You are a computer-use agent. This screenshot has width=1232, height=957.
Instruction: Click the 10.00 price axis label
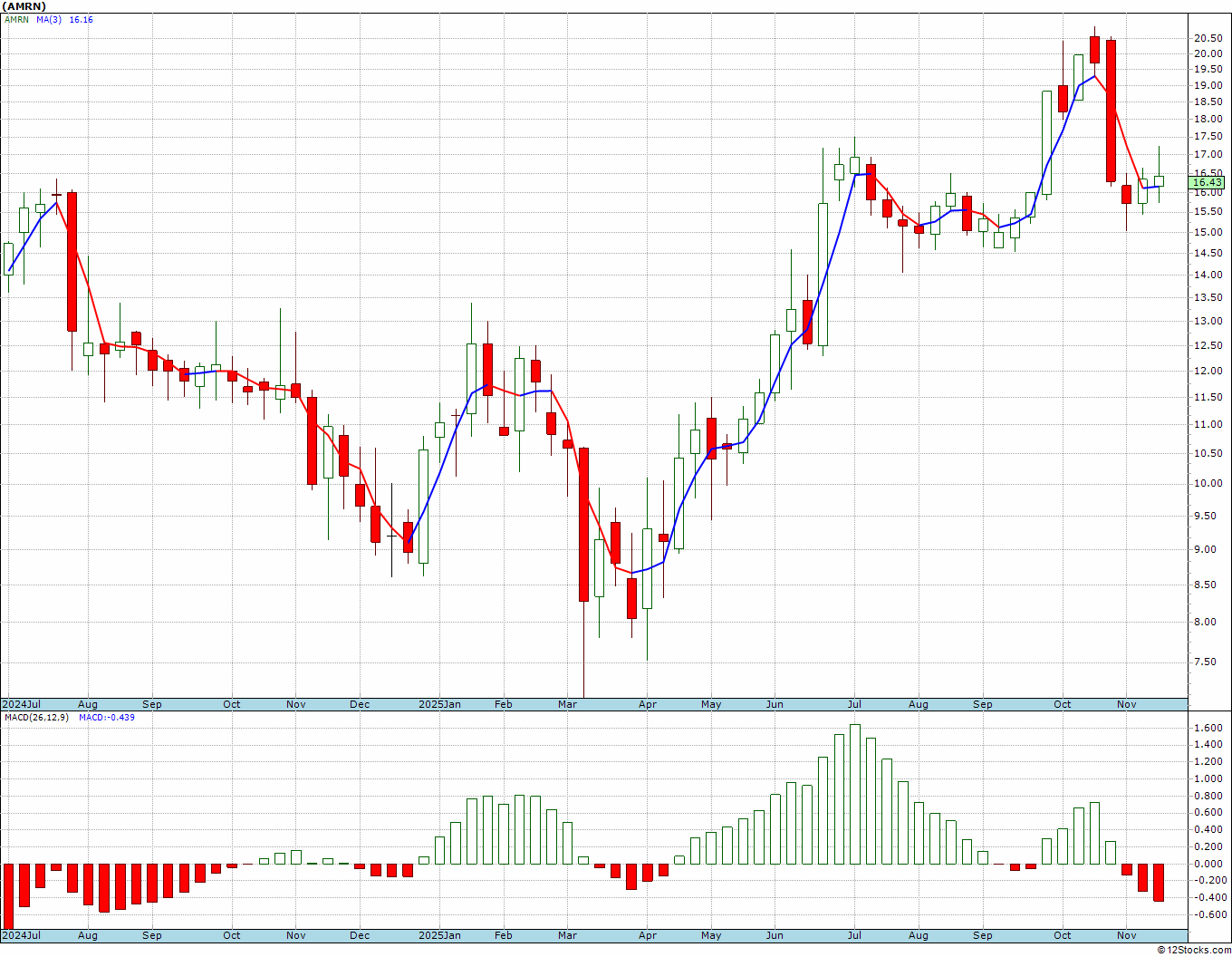[x=1207, y=484]
